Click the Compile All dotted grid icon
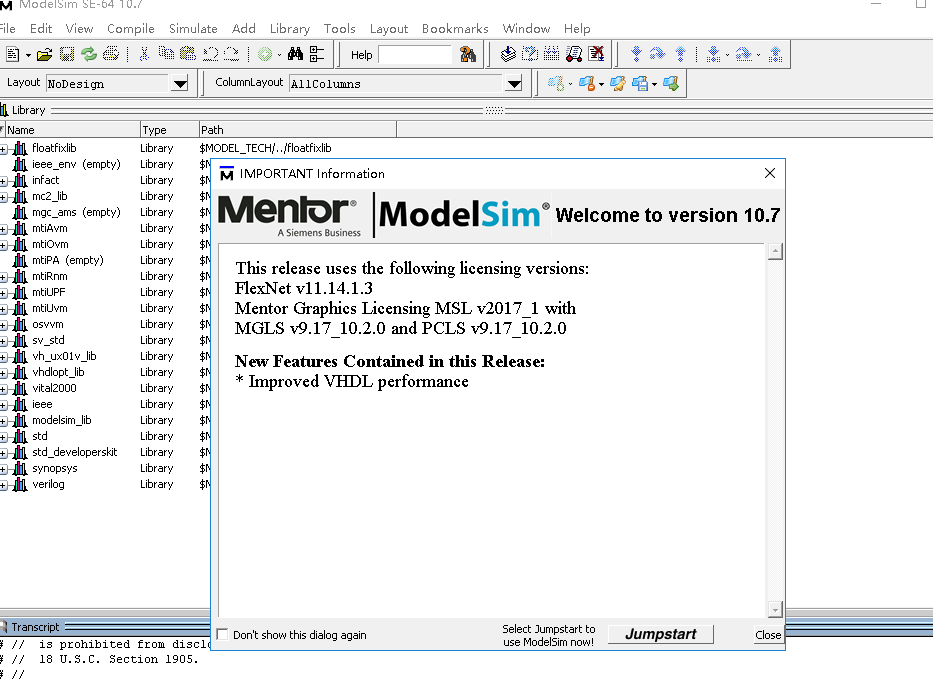 (552, 54)
